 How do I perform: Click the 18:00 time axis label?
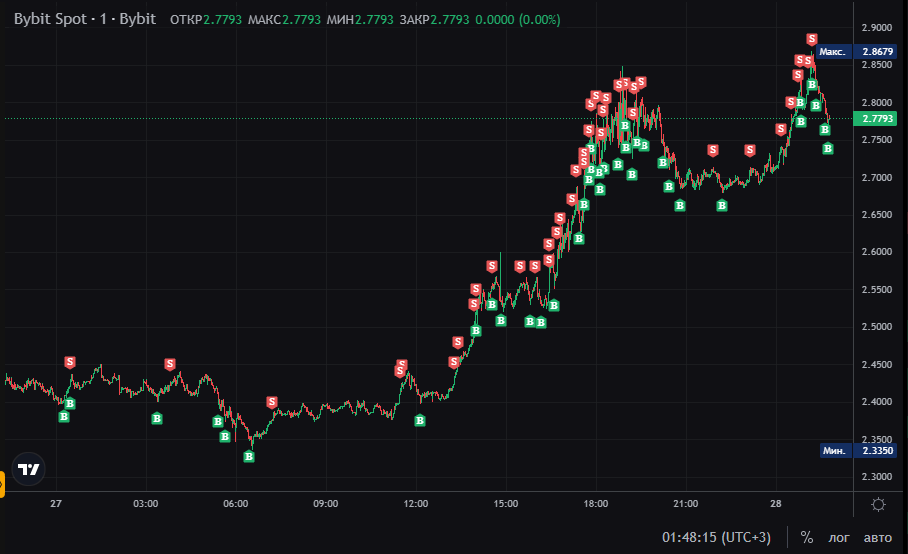596,504
